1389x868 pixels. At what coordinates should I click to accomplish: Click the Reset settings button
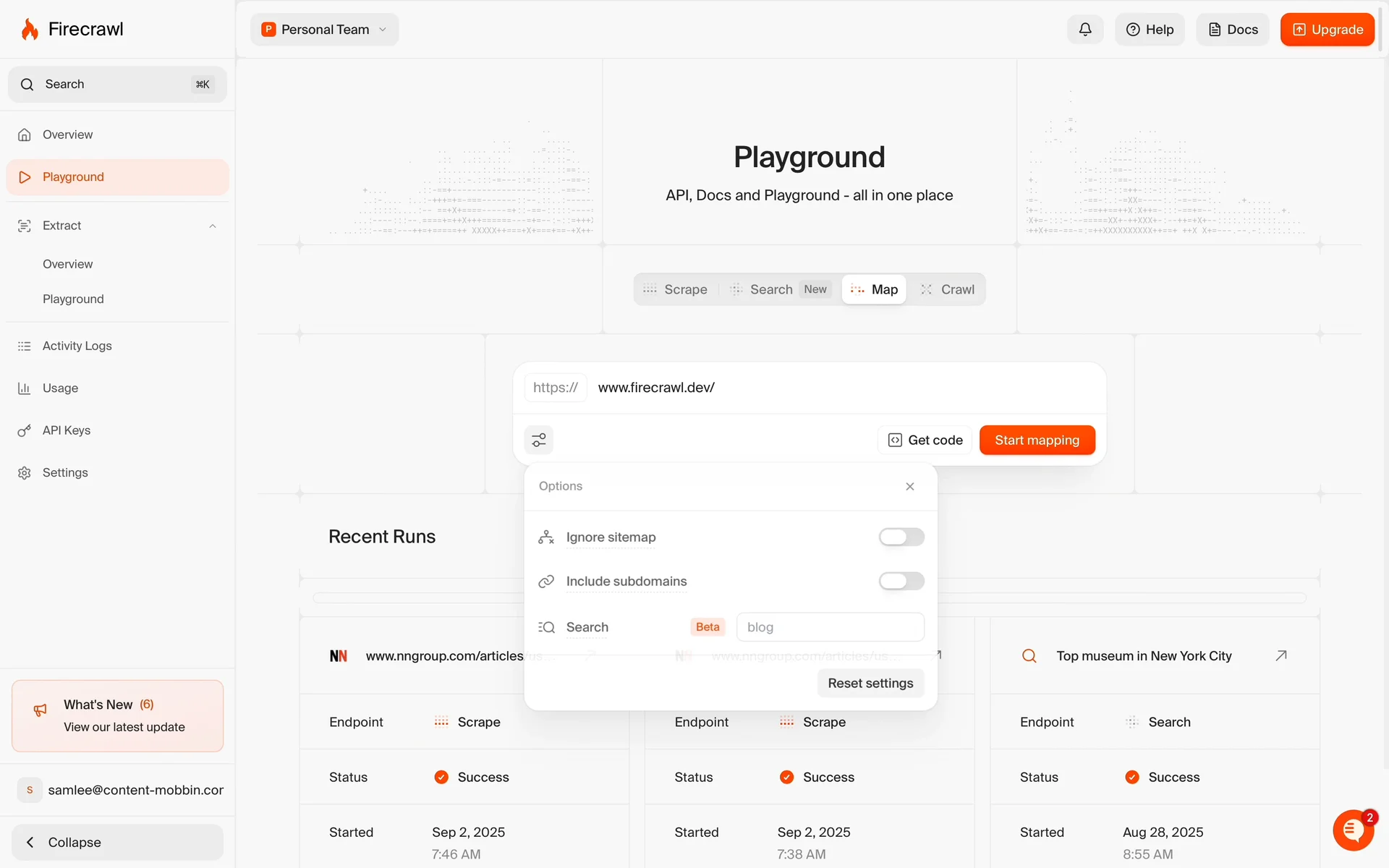tap(870, 683)
